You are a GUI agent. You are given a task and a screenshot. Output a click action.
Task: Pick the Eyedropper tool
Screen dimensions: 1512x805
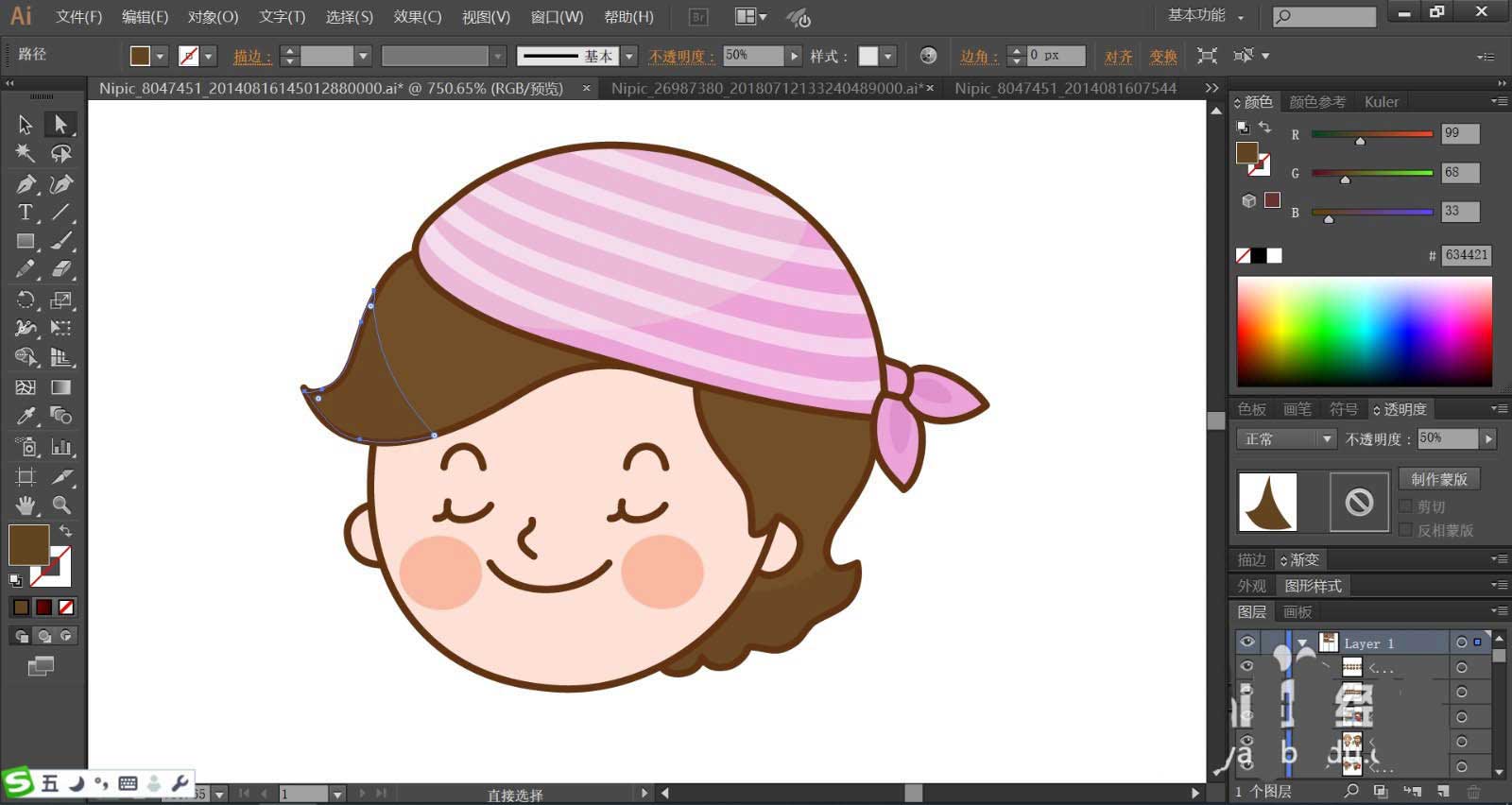click(x=26, y=416)
